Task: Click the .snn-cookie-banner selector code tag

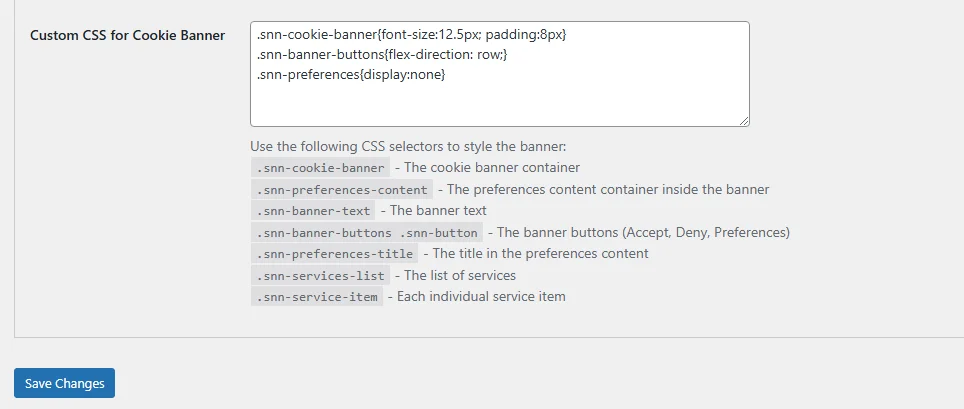Action: click(x=320, y=168)
